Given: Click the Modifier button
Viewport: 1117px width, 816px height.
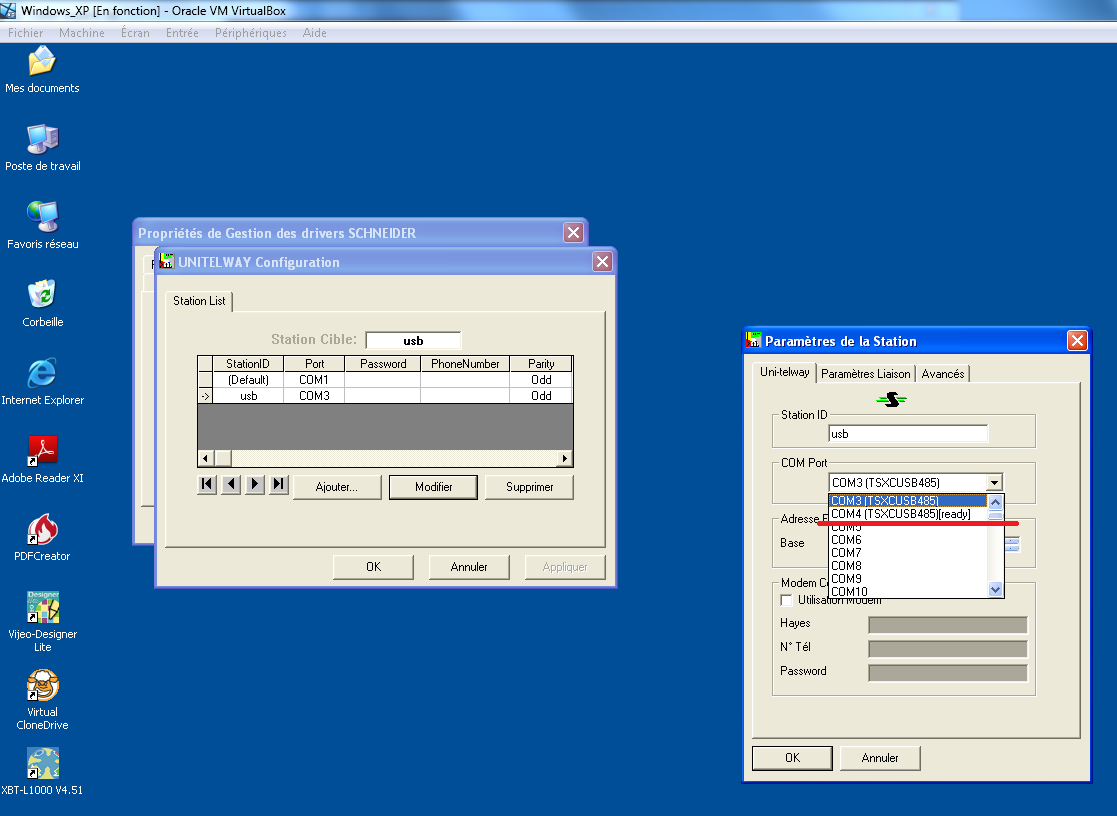Looking at the screenshot, I should (434, 487).
